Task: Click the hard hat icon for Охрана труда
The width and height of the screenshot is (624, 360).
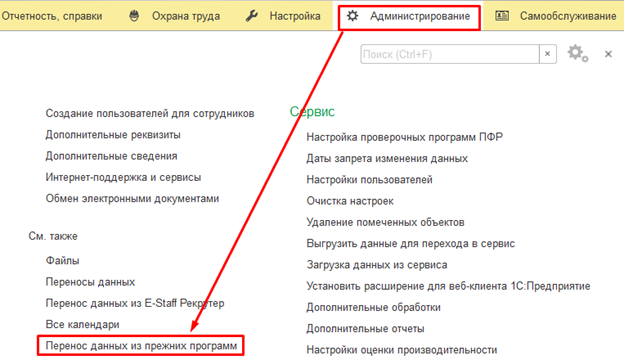Action: point(135,16)
